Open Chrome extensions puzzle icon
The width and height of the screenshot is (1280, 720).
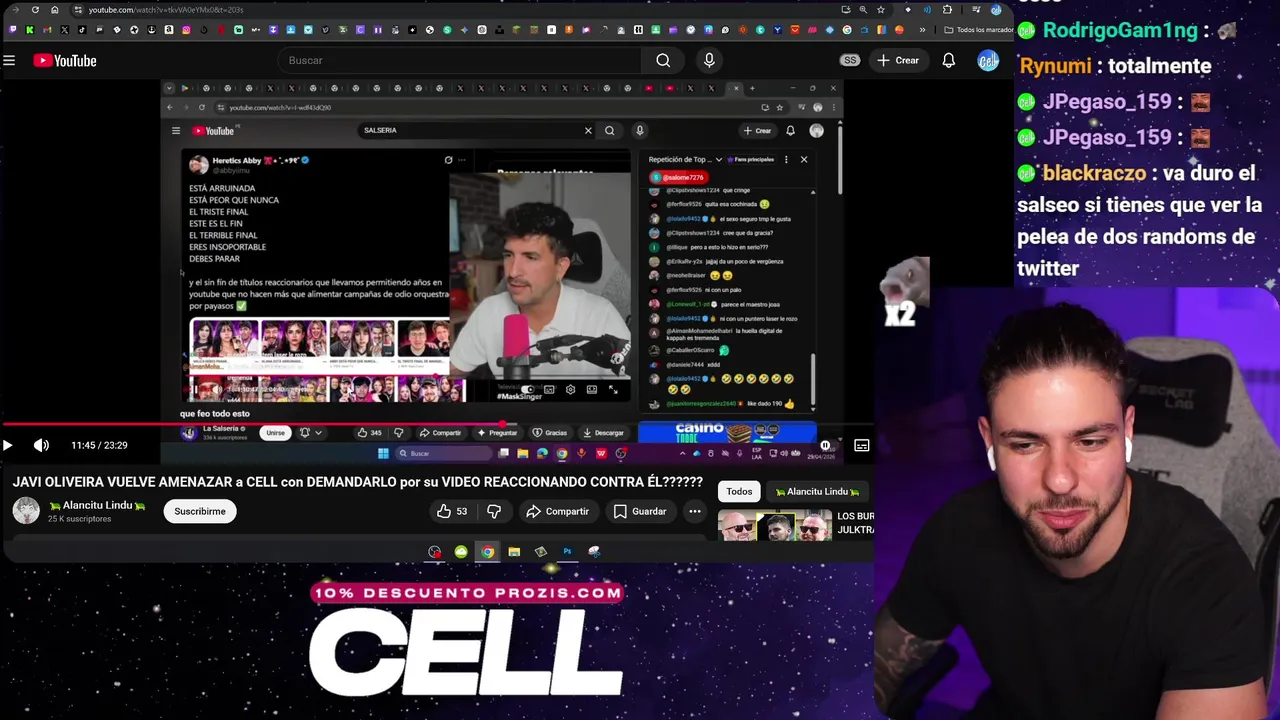coord(946,10)
